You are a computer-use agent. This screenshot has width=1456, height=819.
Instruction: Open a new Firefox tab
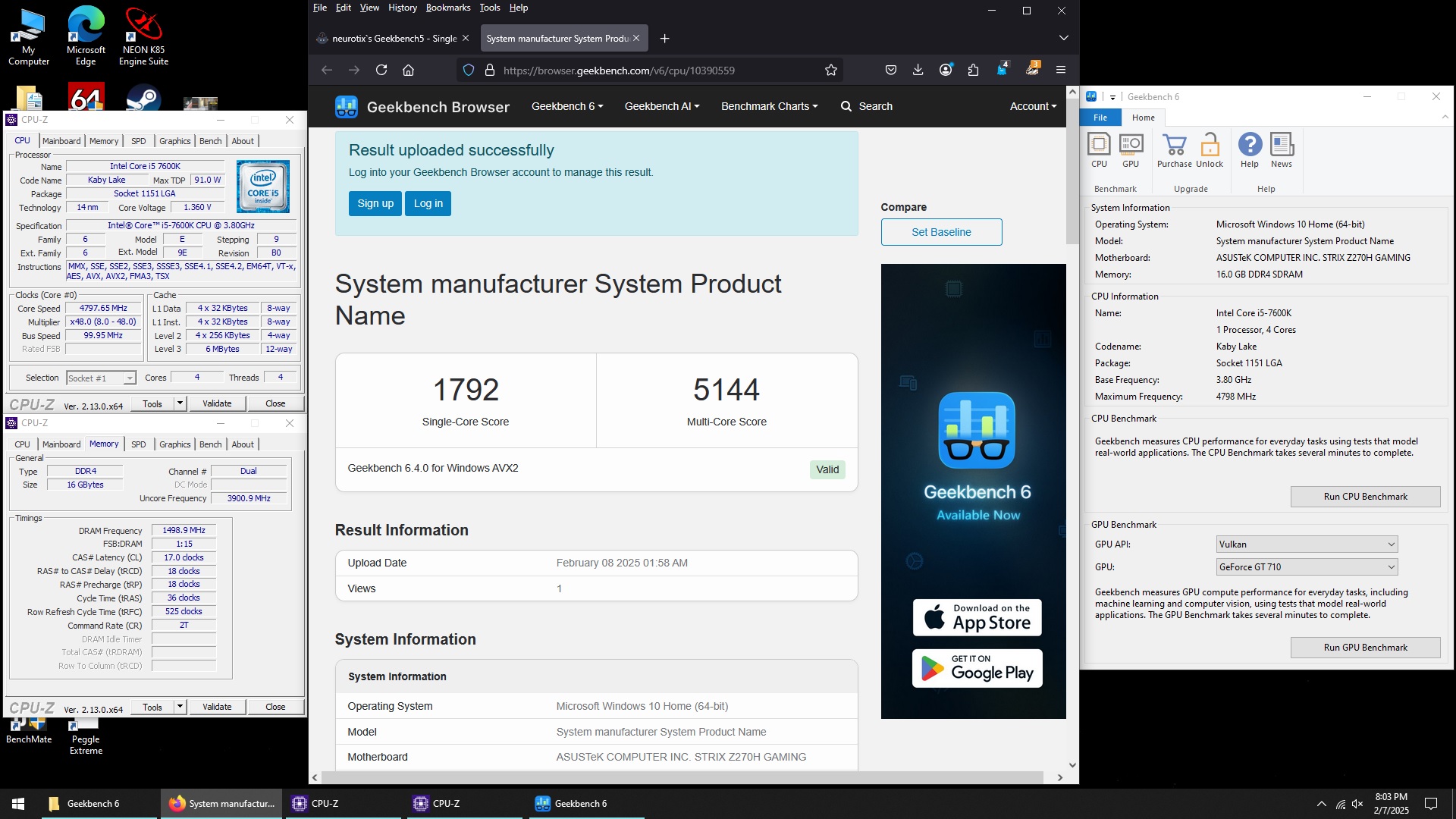coord(664,38)
